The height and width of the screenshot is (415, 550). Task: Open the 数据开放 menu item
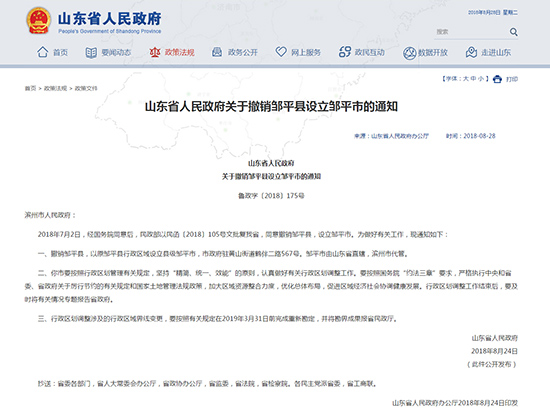[432, 53]
